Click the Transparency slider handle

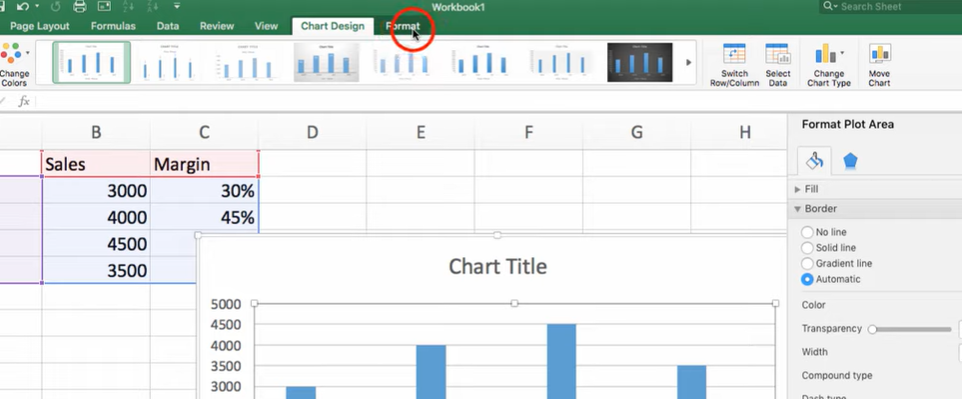click(x=872, y=330)
